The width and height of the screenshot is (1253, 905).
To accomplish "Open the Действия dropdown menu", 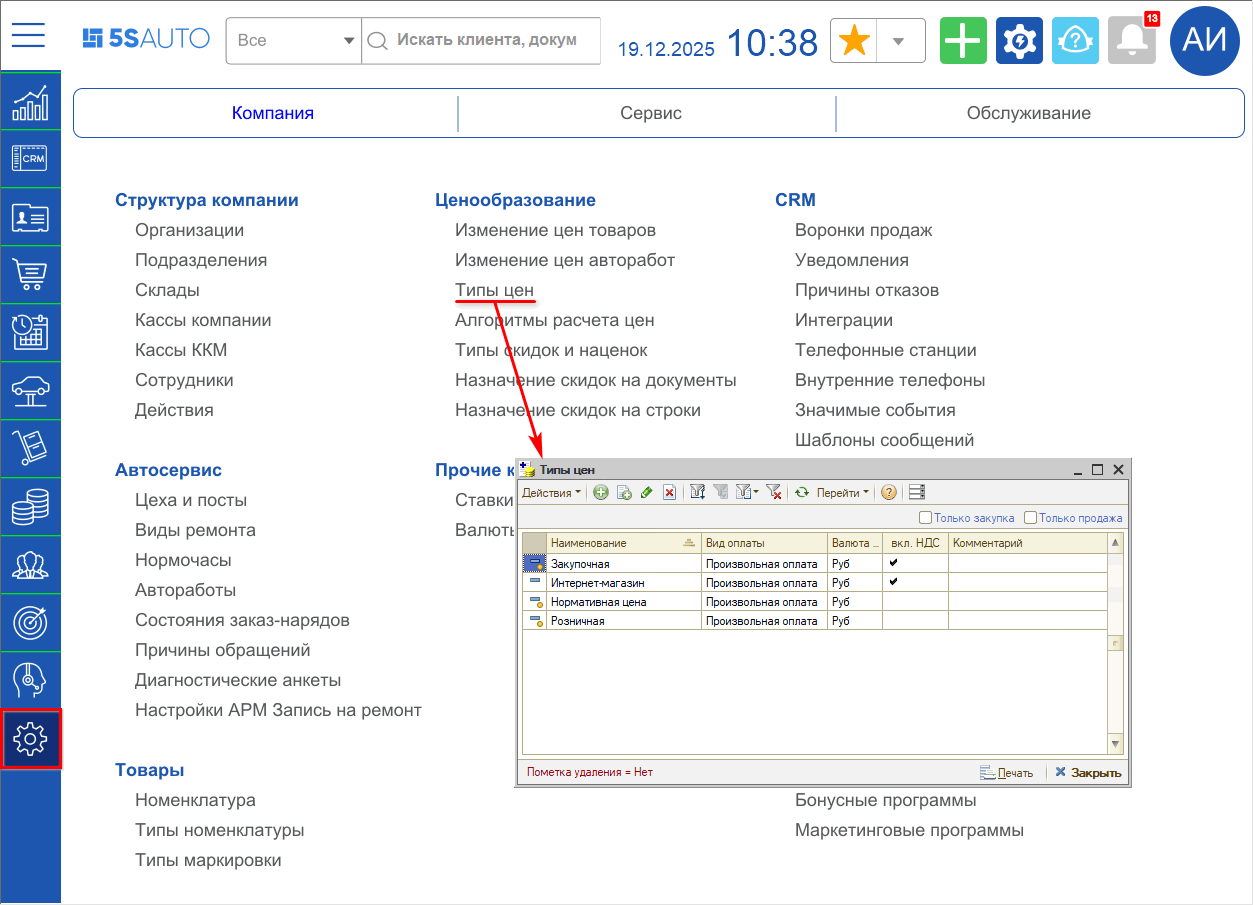I will (x=551, y=492).
